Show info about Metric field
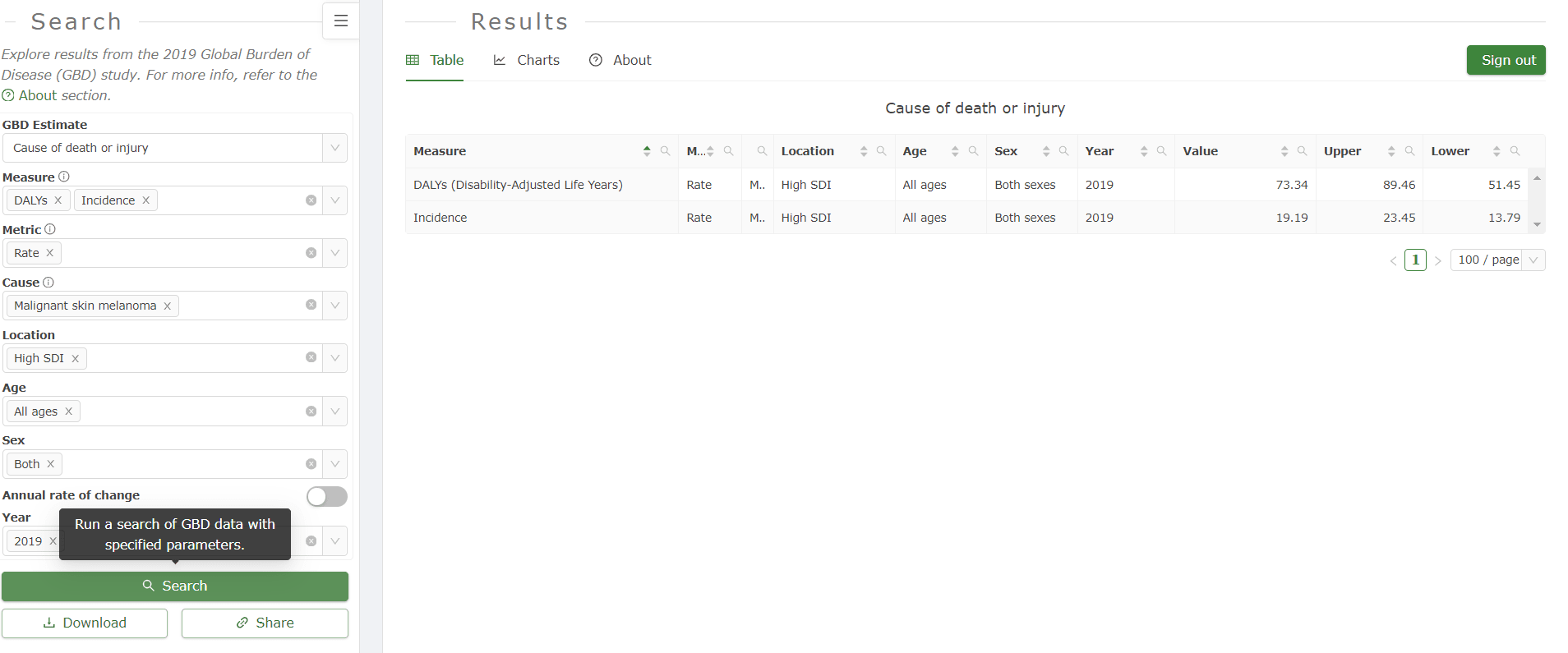The height and width of the screenshot is (653, 1568). click(50, 229)
